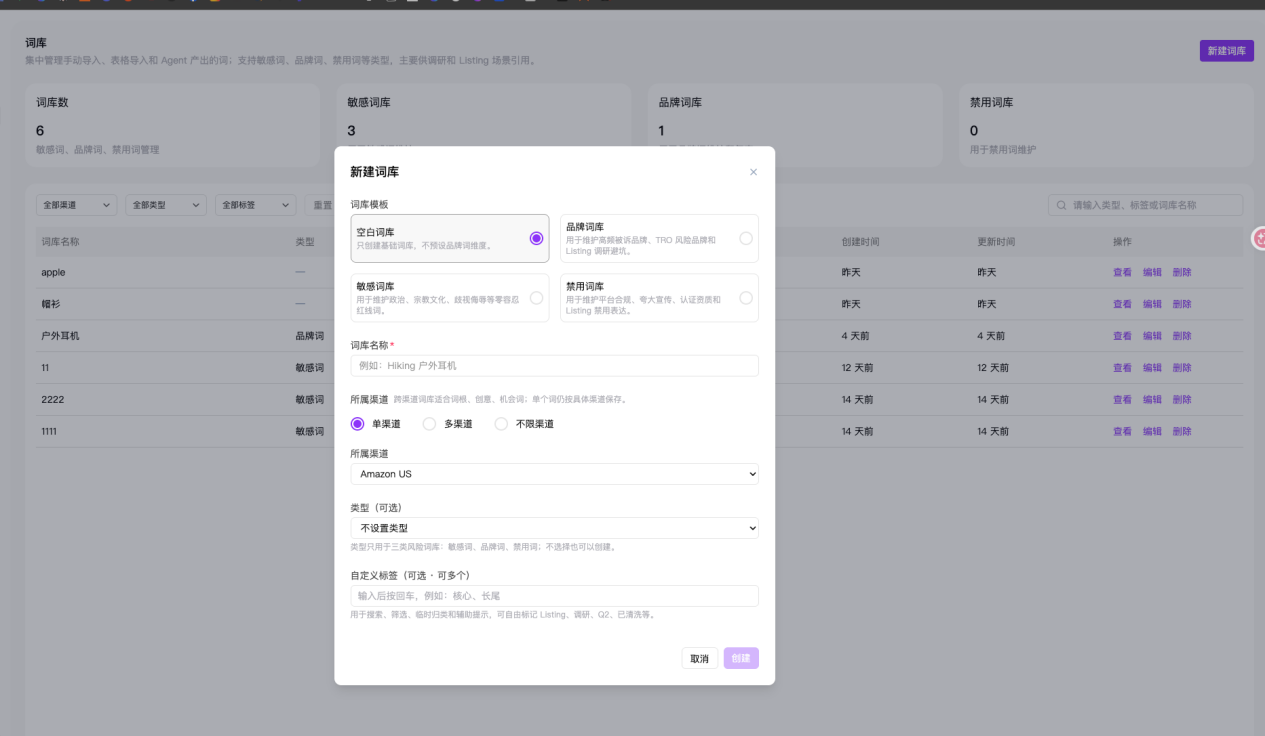Click the 品牌词库 stat card title
The image size is (1265, 736).
[680, 103]
